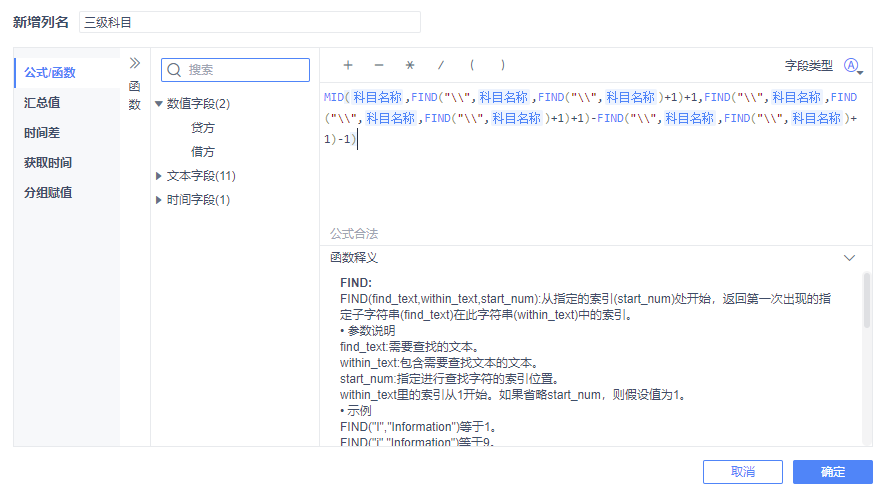
Task: Insert the minus operator into formula
Action: tap(378, 65)
